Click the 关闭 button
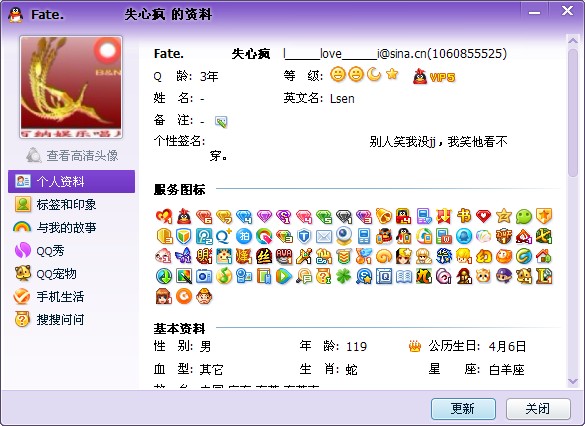This screenshot has height=426, width=585. (538, 409)
